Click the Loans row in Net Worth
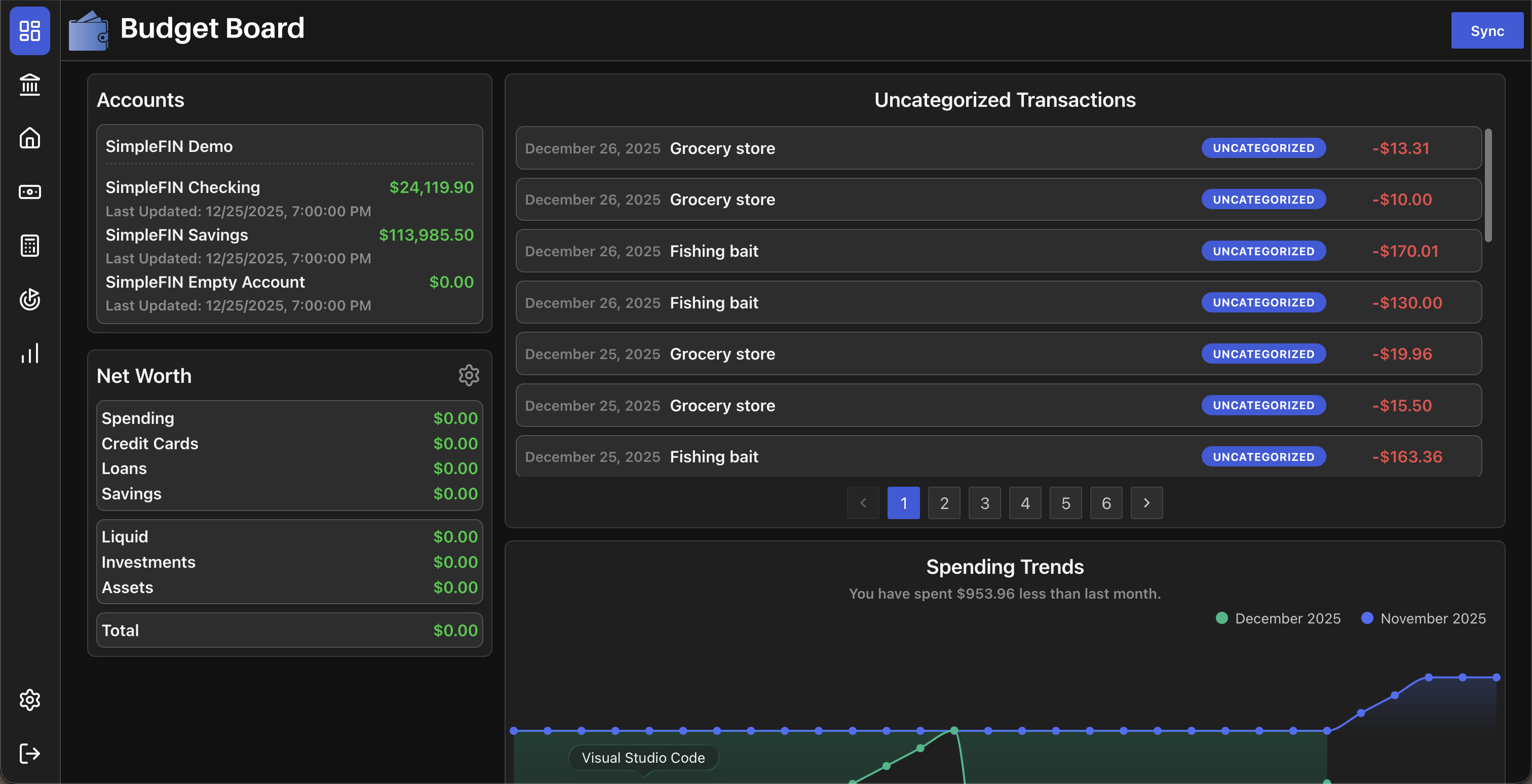The width and height of the screenshot is (1532, 784). (290, 468)
